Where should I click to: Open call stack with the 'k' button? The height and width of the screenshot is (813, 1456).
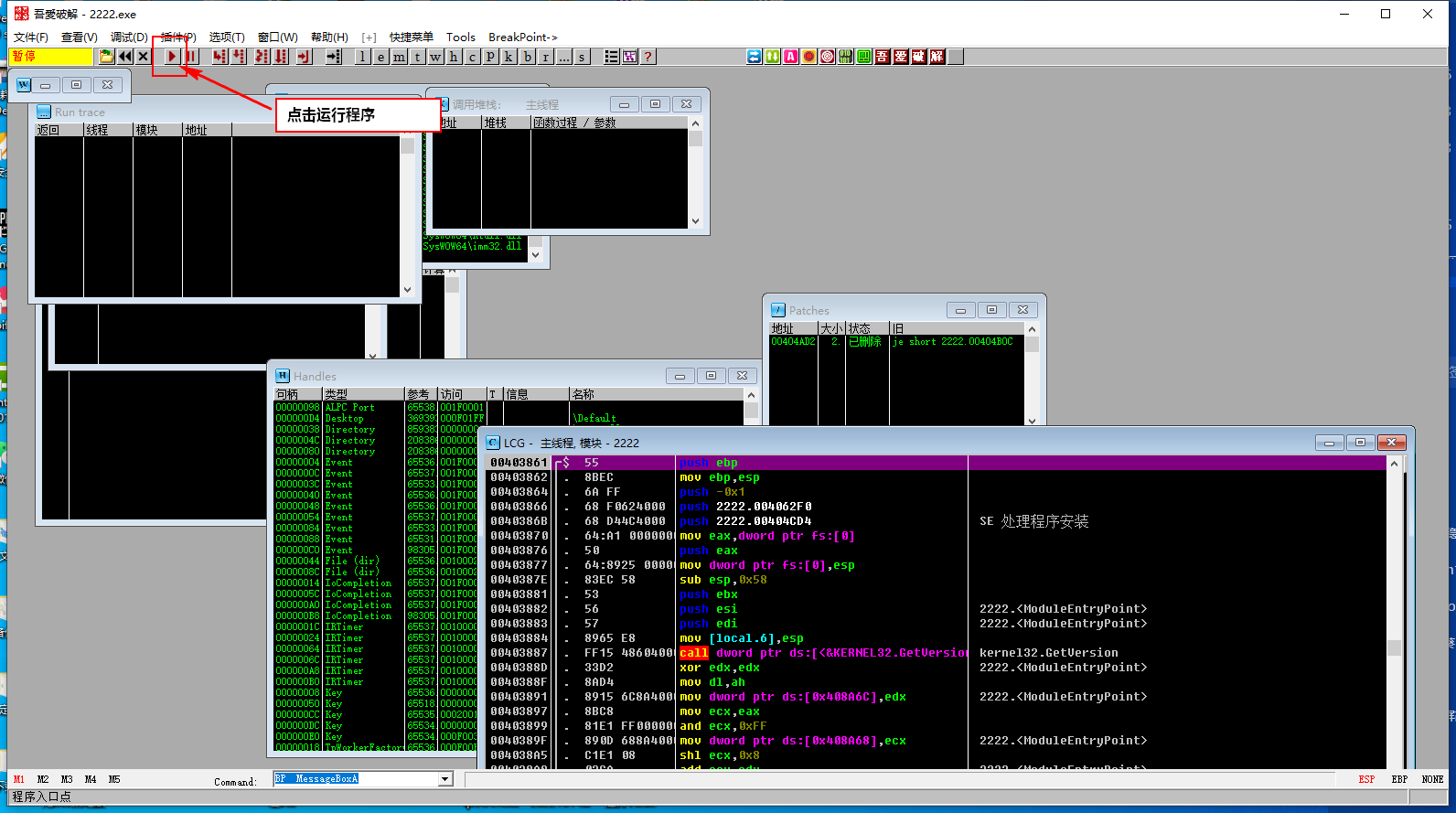click(x=509, y=57)
